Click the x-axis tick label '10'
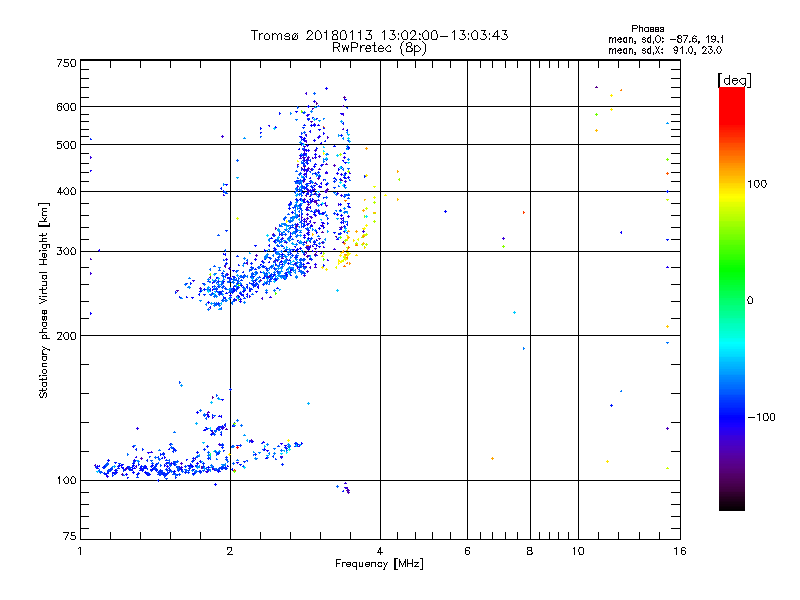This screenshot has width=800, height=600. click(x=578, y=551)
